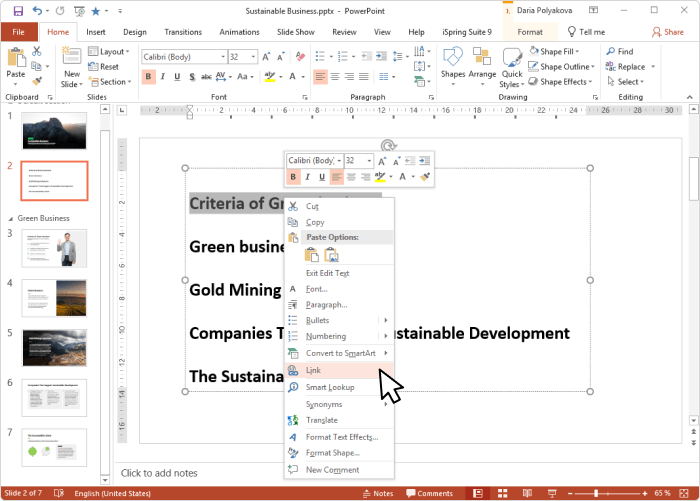Open mini toolbar font size dropdown
The width and height of the screenshot is (700, 501).
369,160
